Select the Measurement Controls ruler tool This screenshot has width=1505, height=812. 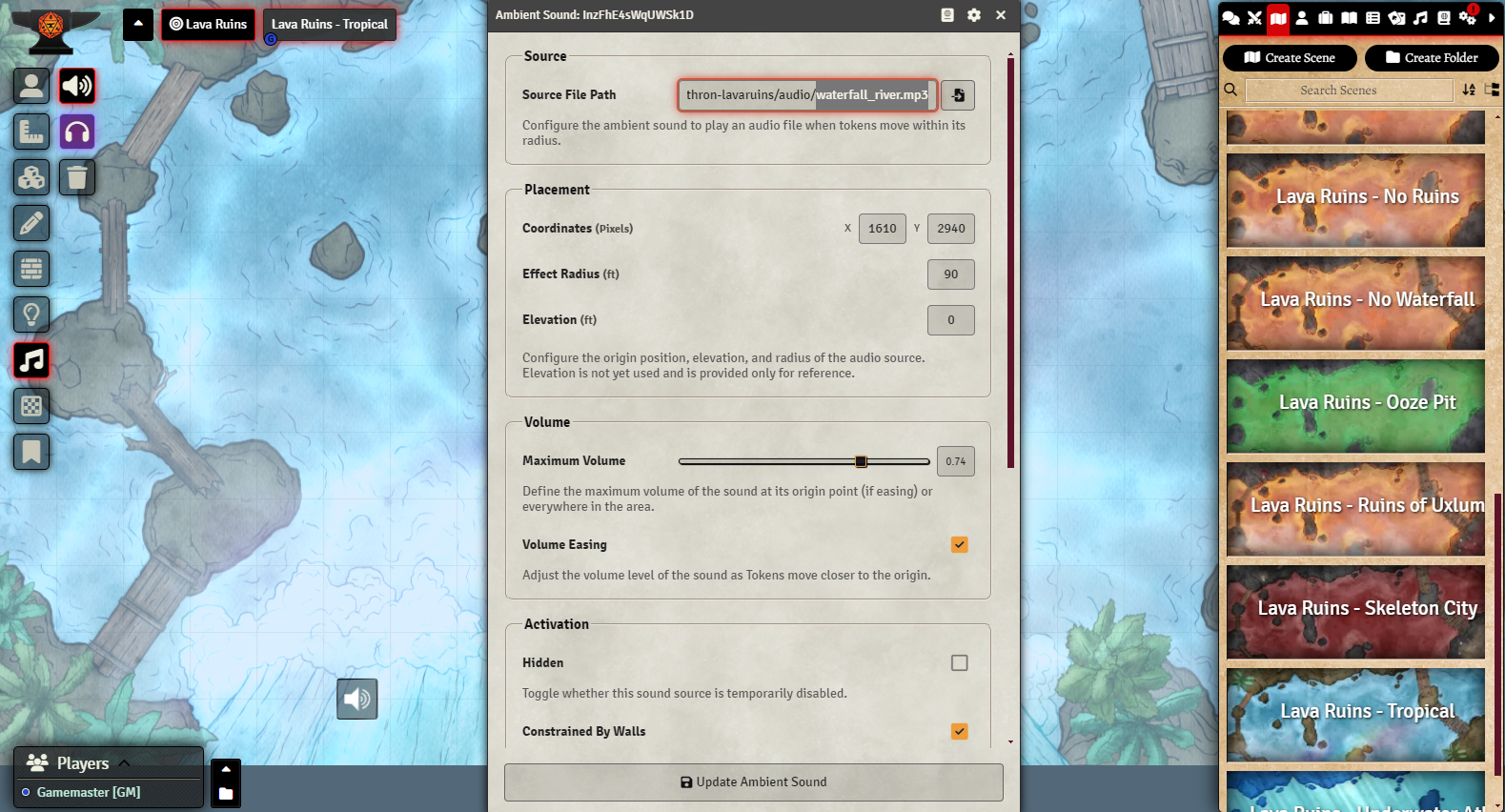pyautogui.click(x=31, y=132)
